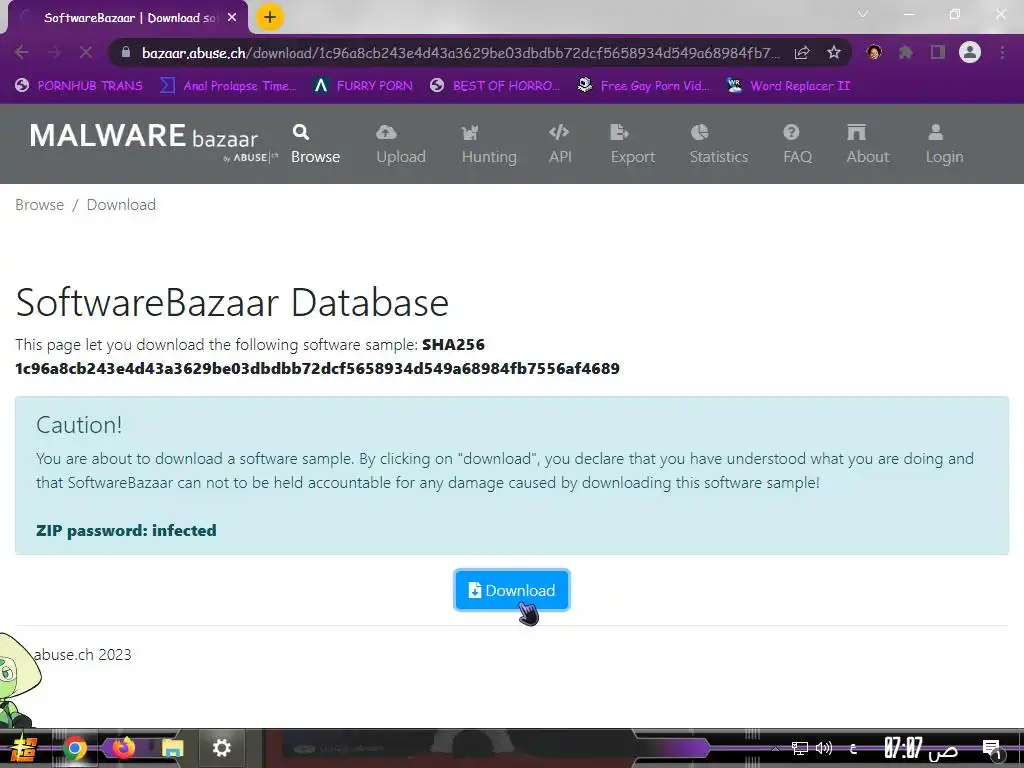Image resolution: width=1024 pixels, height=768 pixels.
Task: Toggle the browser side panel icon
Action: point(938,52)
